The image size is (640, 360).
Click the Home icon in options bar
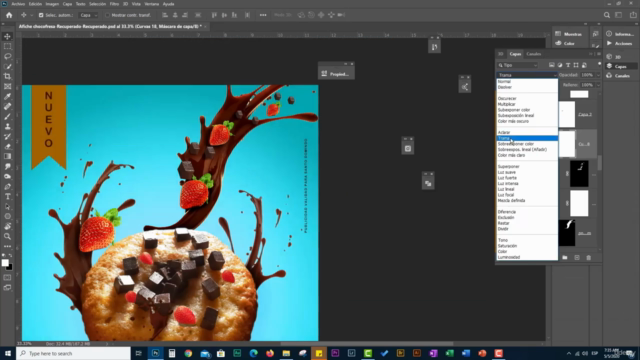point(9,15)
